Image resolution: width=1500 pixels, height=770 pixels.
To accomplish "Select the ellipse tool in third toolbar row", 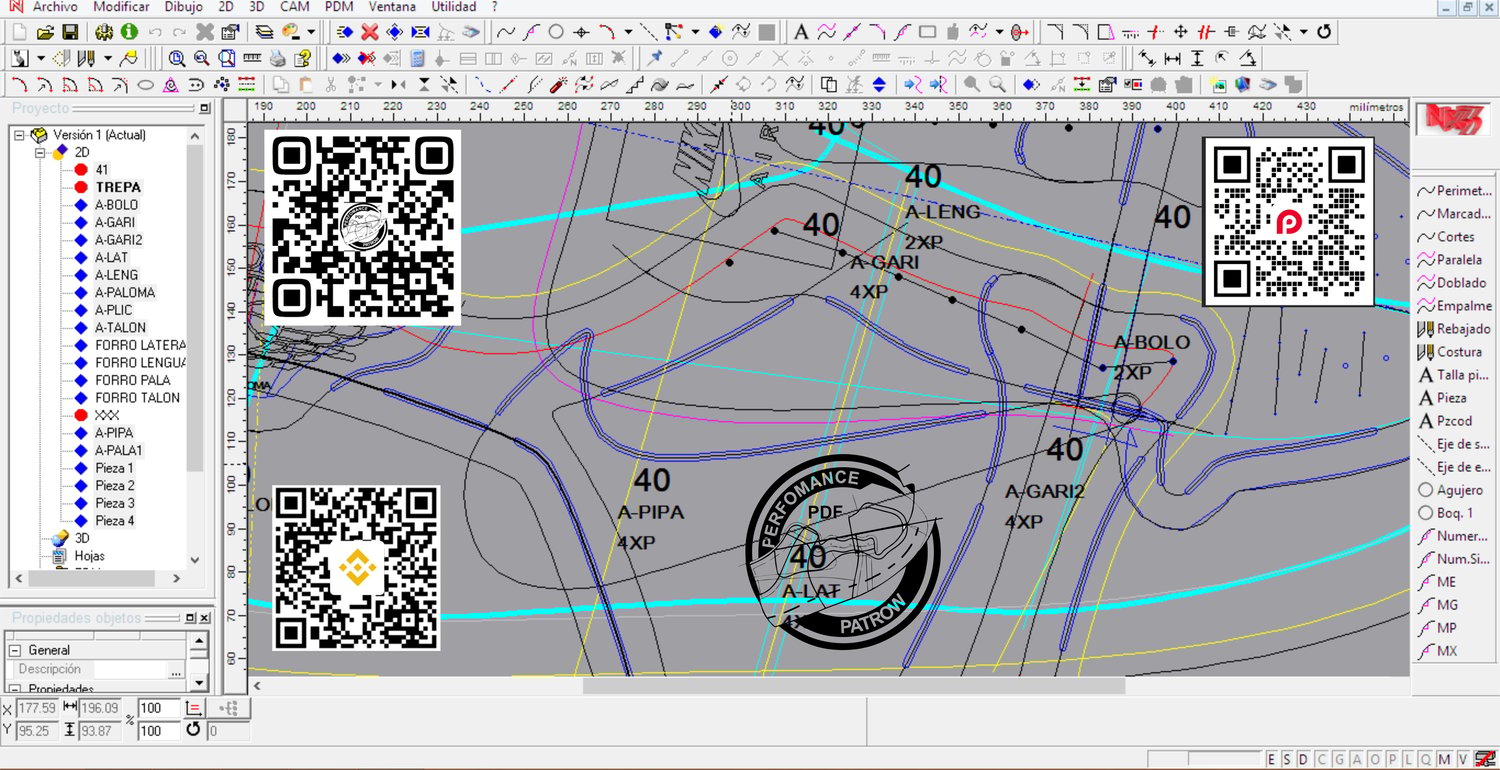I will [x=145, y=84].
